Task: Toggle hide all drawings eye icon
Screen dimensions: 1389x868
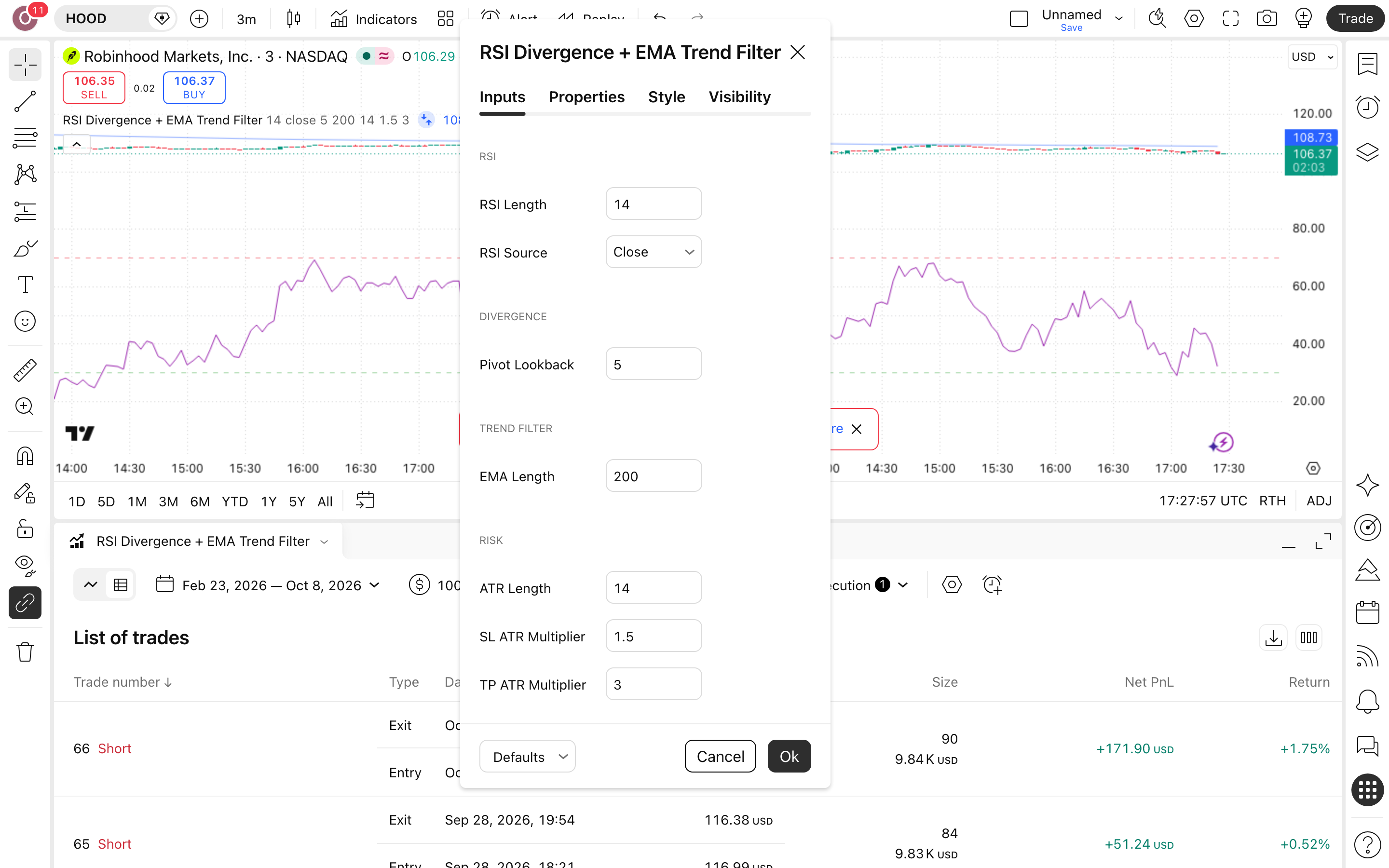Action: [25, 566]
